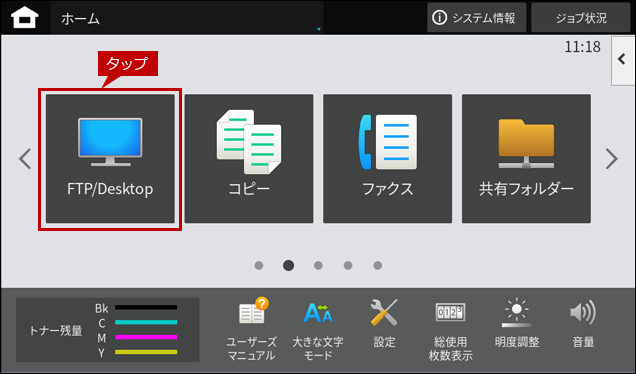Open the FTP/Desktop tile
Image resolution: width=636 pixels, height=374 pixels.
tap(110, 159)
